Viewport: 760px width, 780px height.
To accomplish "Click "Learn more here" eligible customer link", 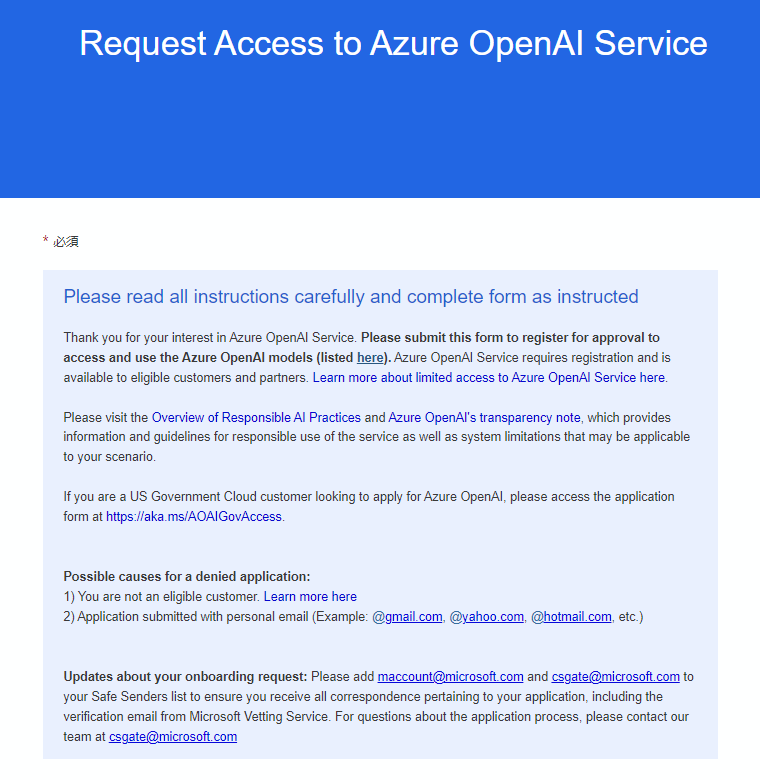I will (310, 596).
